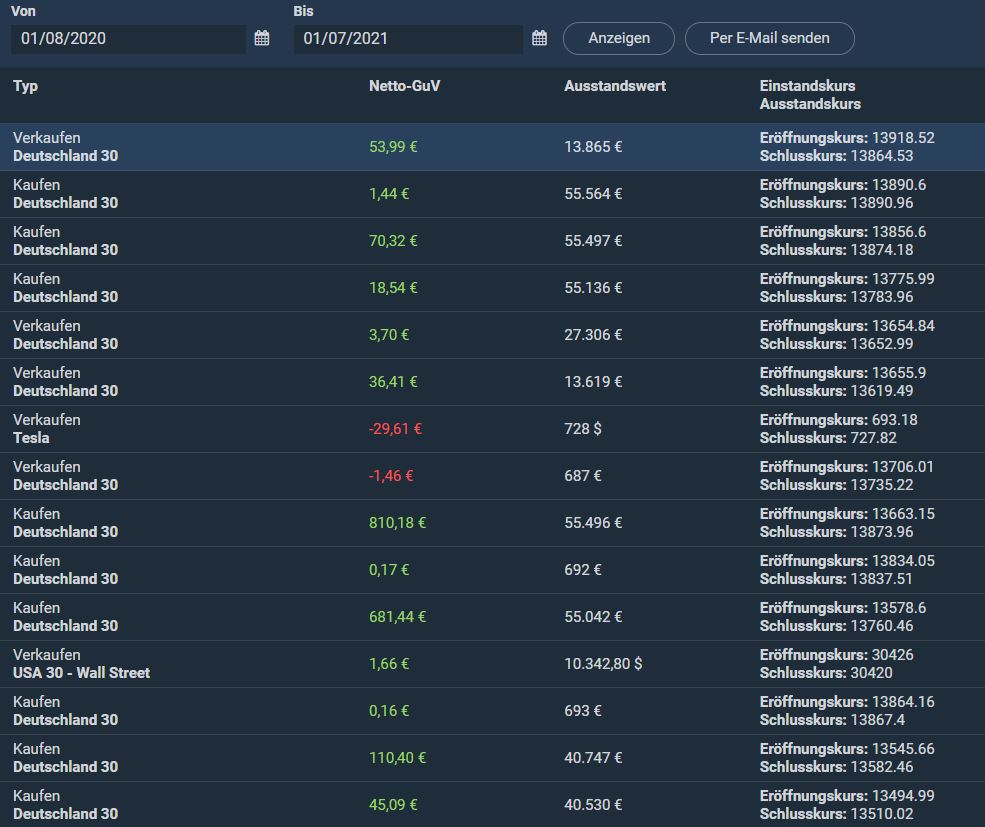The height and width of the screenshot is (827, 985).
Task: Click the Anzeigen button
Action: pos(619,38)
